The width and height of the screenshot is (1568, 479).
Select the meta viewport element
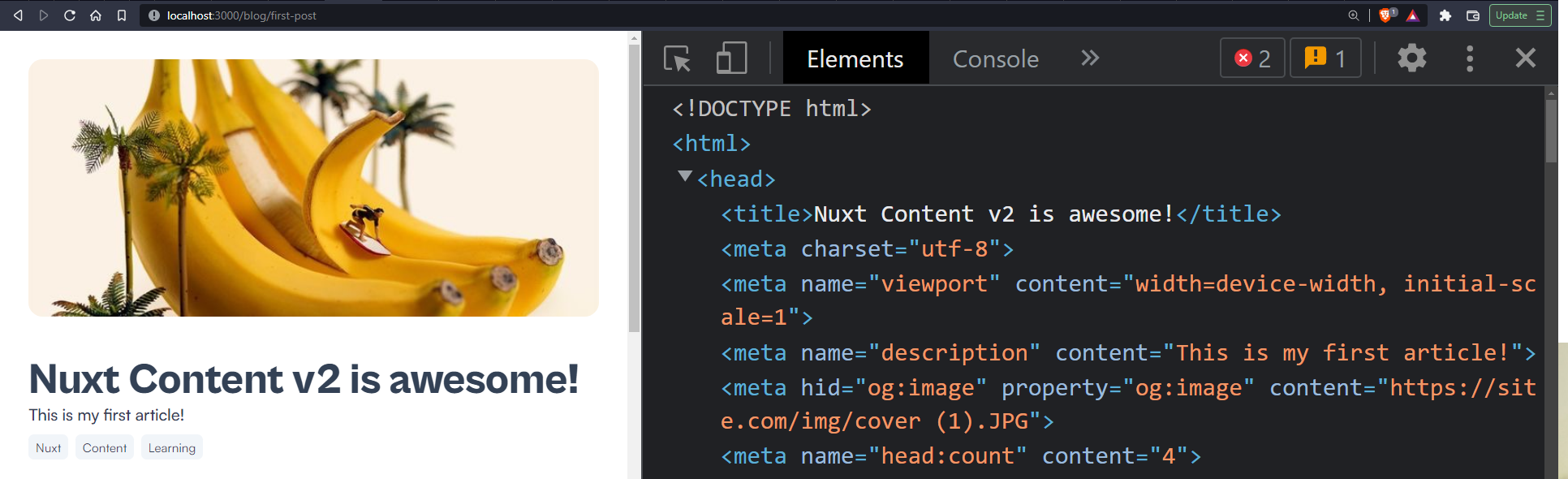[x=1128, y=300]
